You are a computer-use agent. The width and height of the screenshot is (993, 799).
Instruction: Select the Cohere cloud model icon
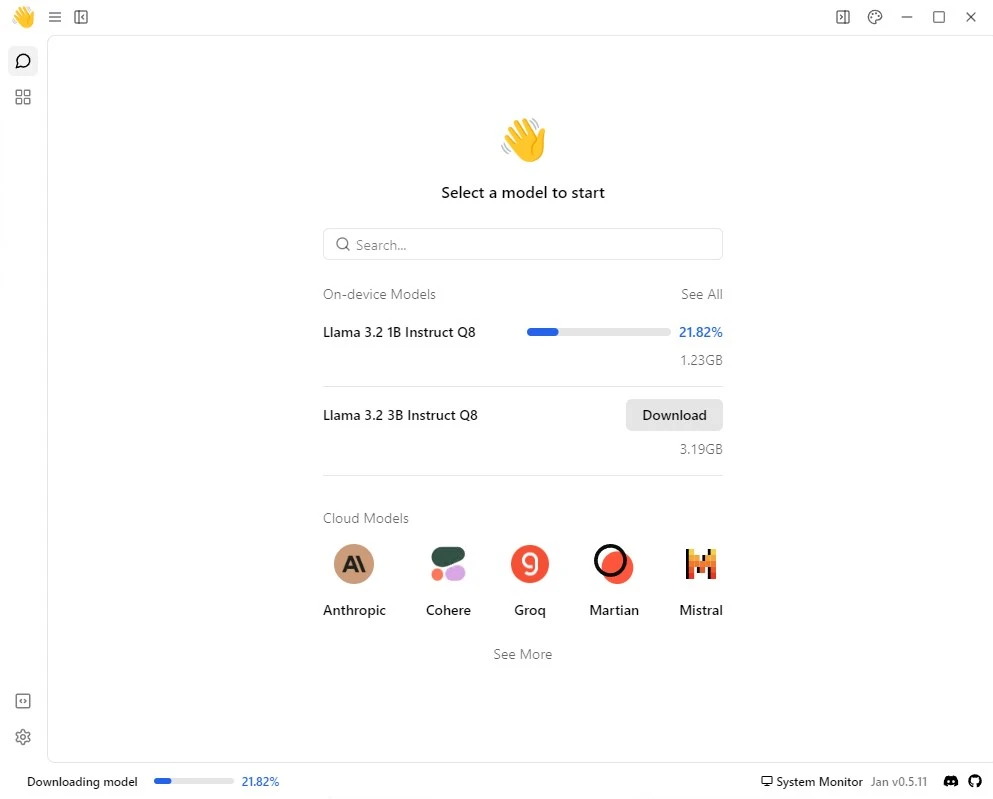pos(448,564)
